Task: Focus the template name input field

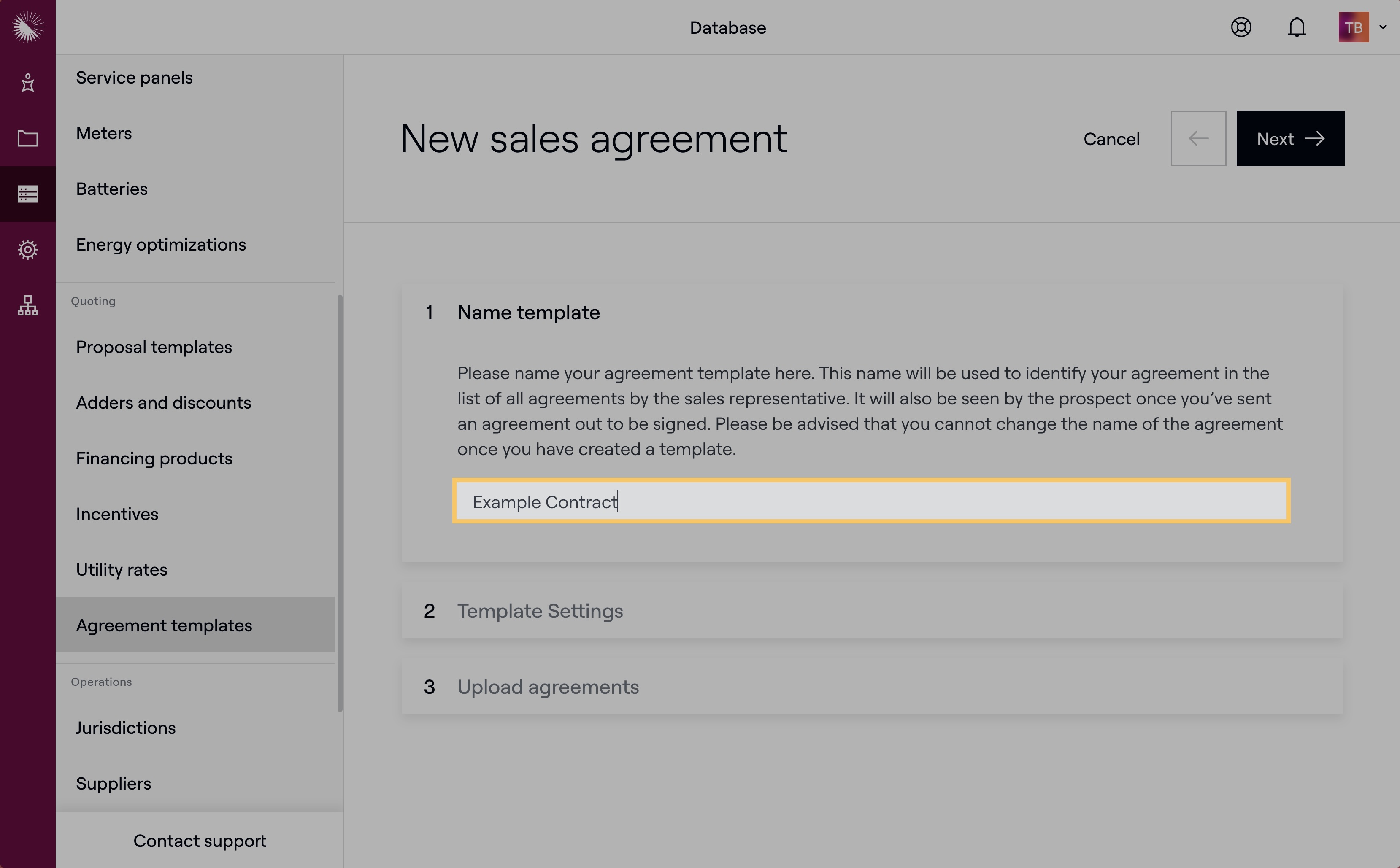Action: (870, 501)
